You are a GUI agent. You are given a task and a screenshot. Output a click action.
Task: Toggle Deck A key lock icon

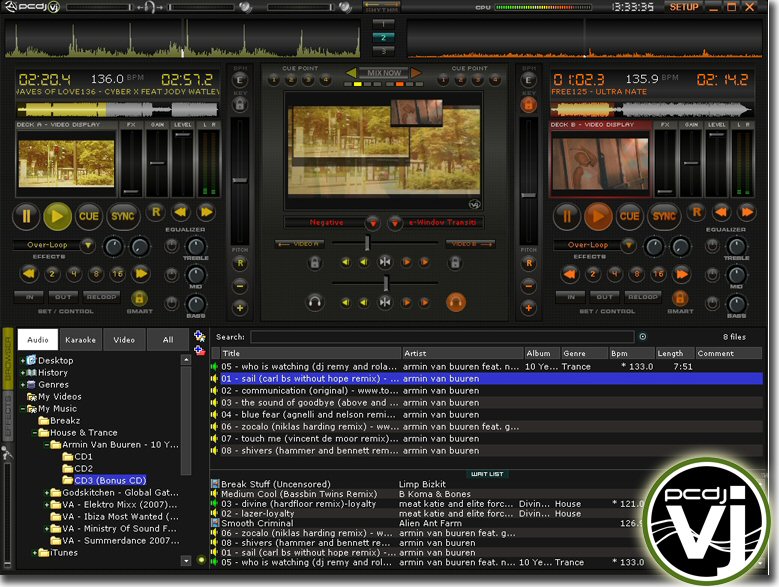(x=239, y=104)
